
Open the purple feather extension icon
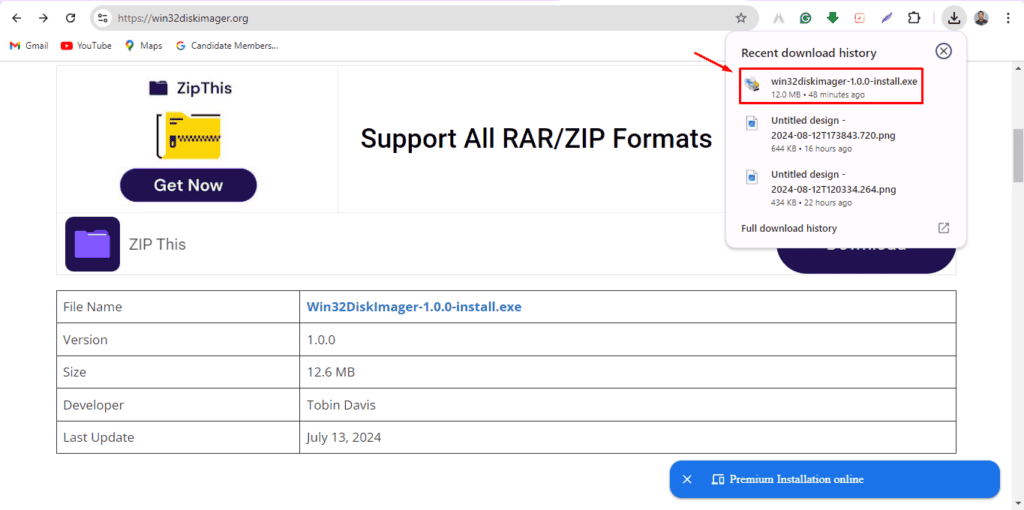coord(886,18)
